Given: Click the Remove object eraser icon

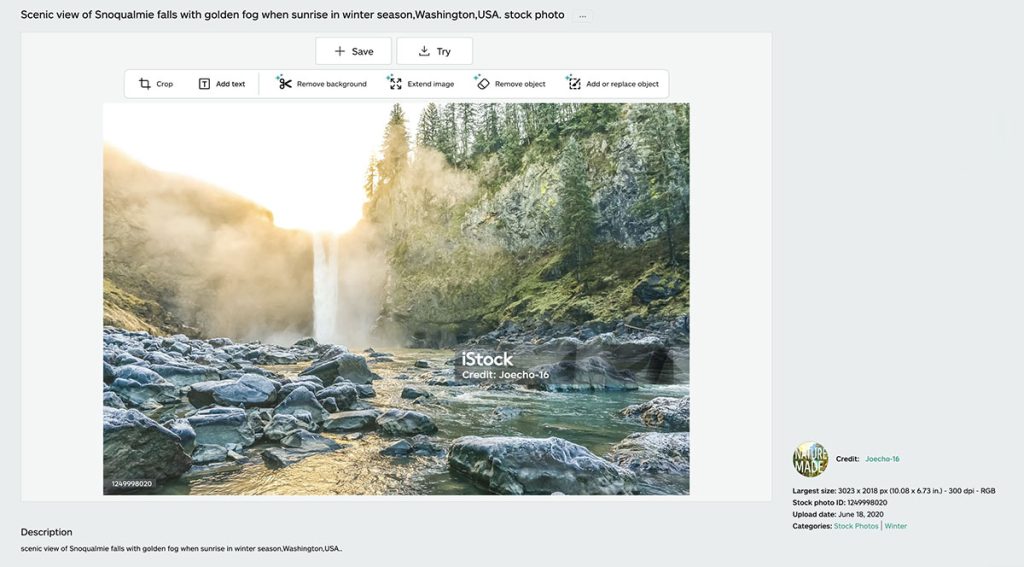Looking at the screenshot, I should pyautogui.click(x=482, y=82).
